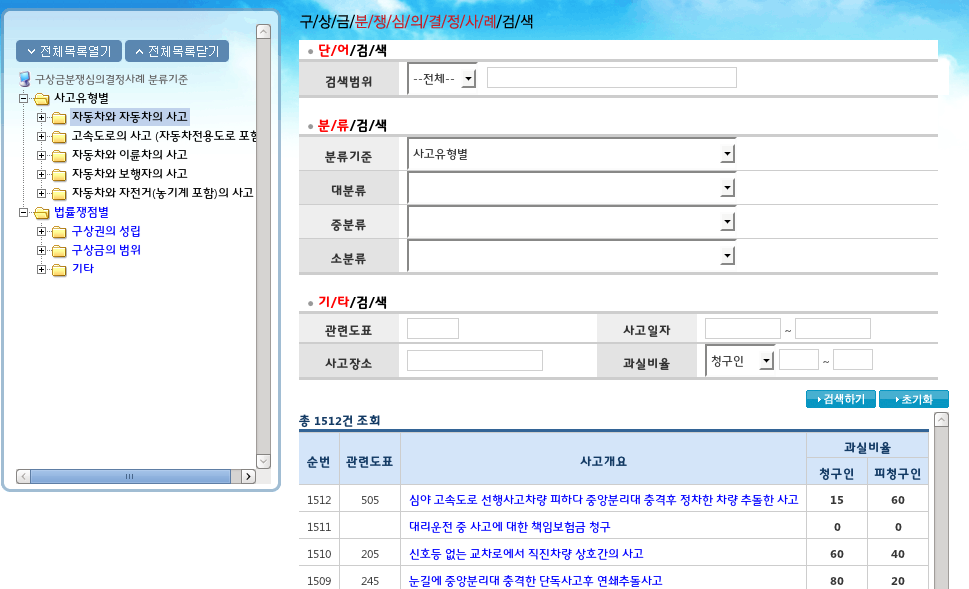Open 과실비율 청구인 dropdown
Screen dimensions: 969x589
[740, 361]
